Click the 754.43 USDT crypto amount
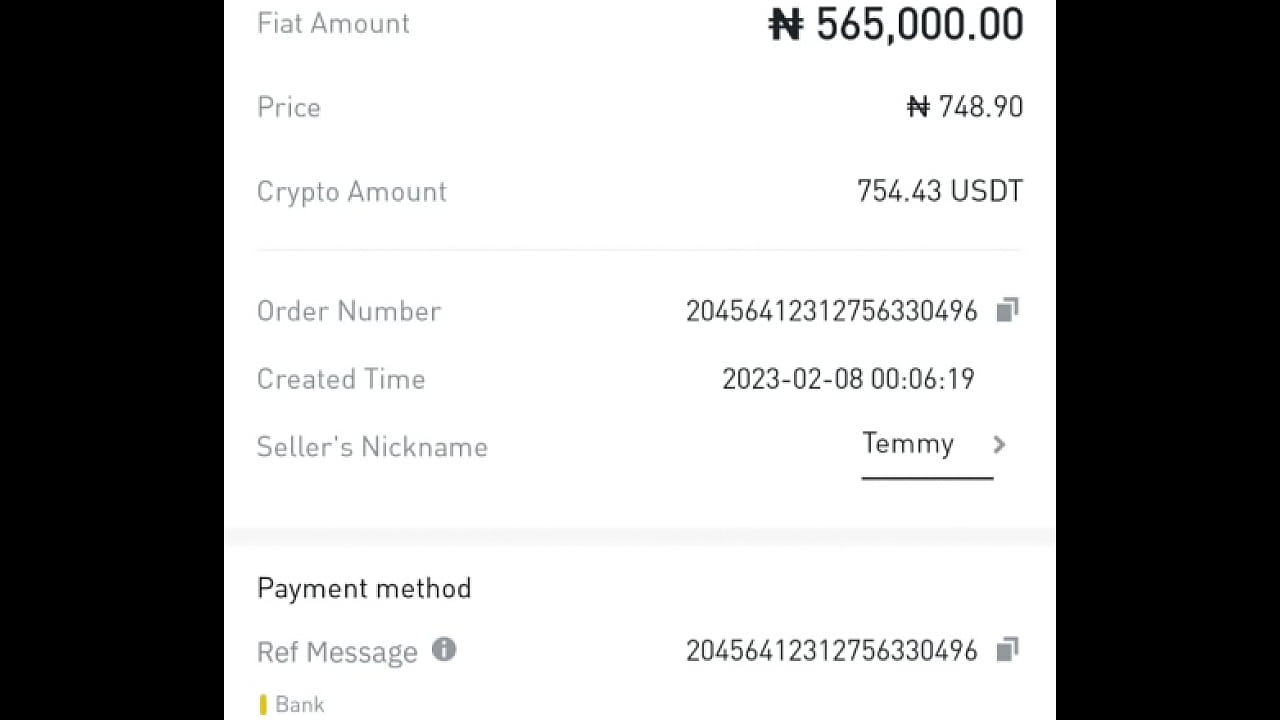 (x=939, y=191)
